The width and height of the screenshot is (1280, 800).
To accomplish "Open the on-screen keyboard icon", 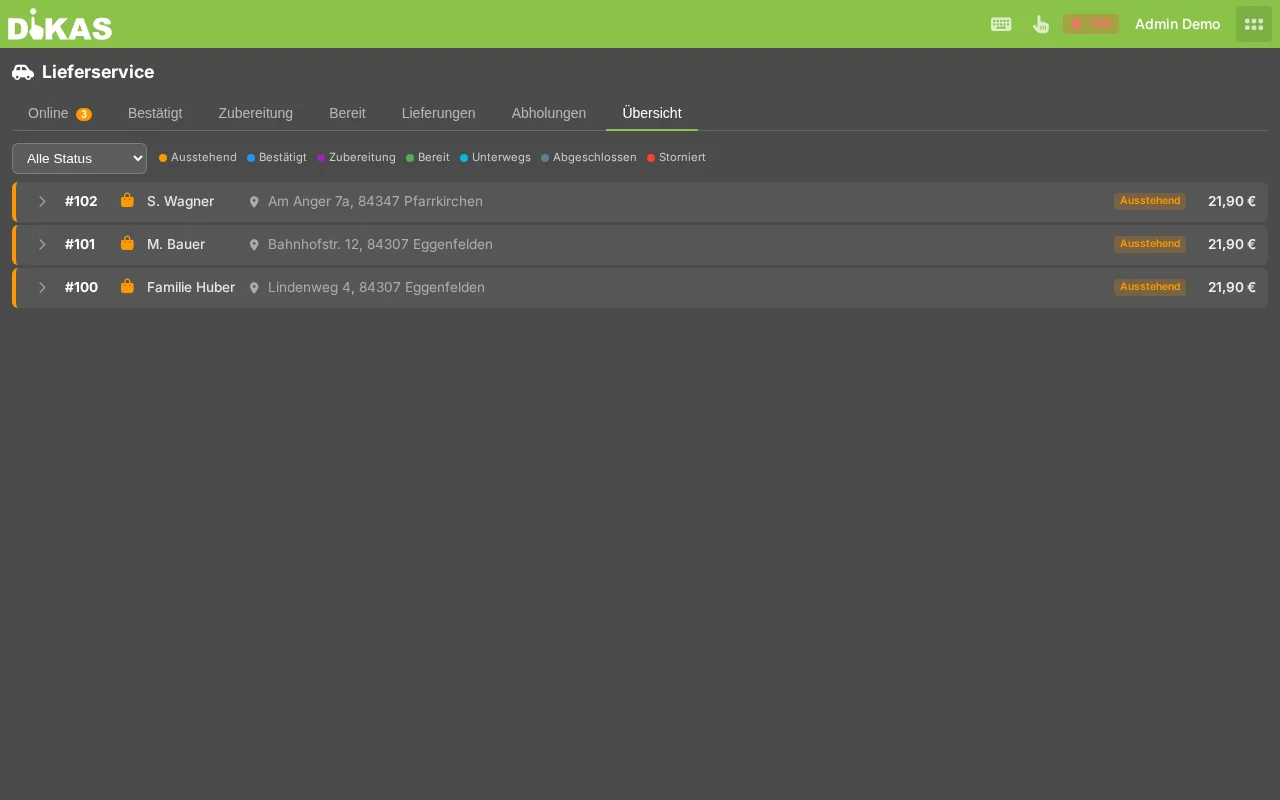I will (x=1001, y=24).
